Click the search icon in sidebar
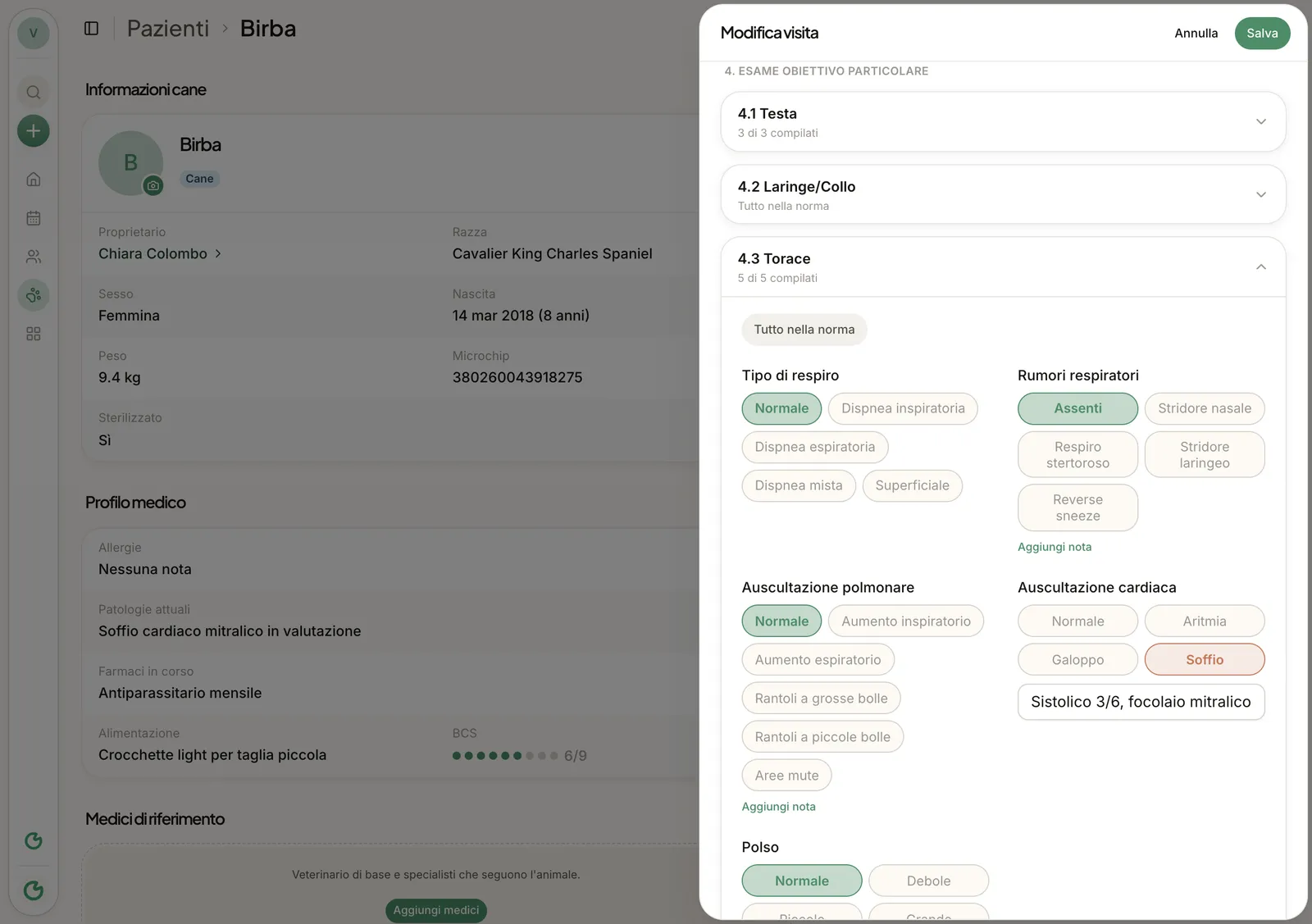The height and width of the screenshot is (924, 1312). coord(33,92)
